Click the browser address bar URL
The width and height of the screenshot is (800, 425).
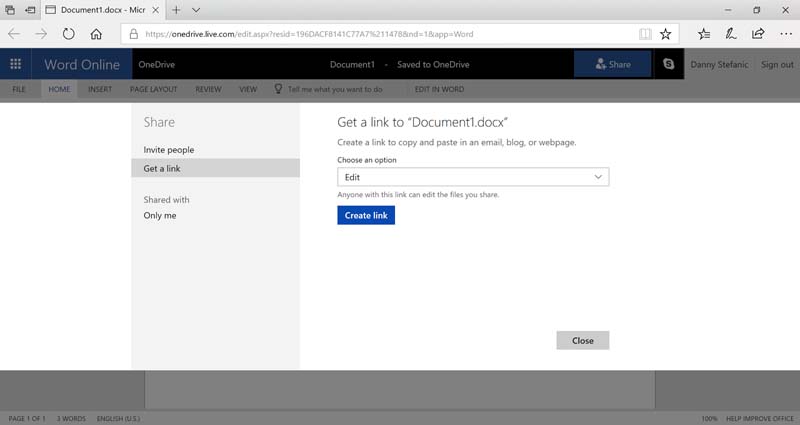309,34
